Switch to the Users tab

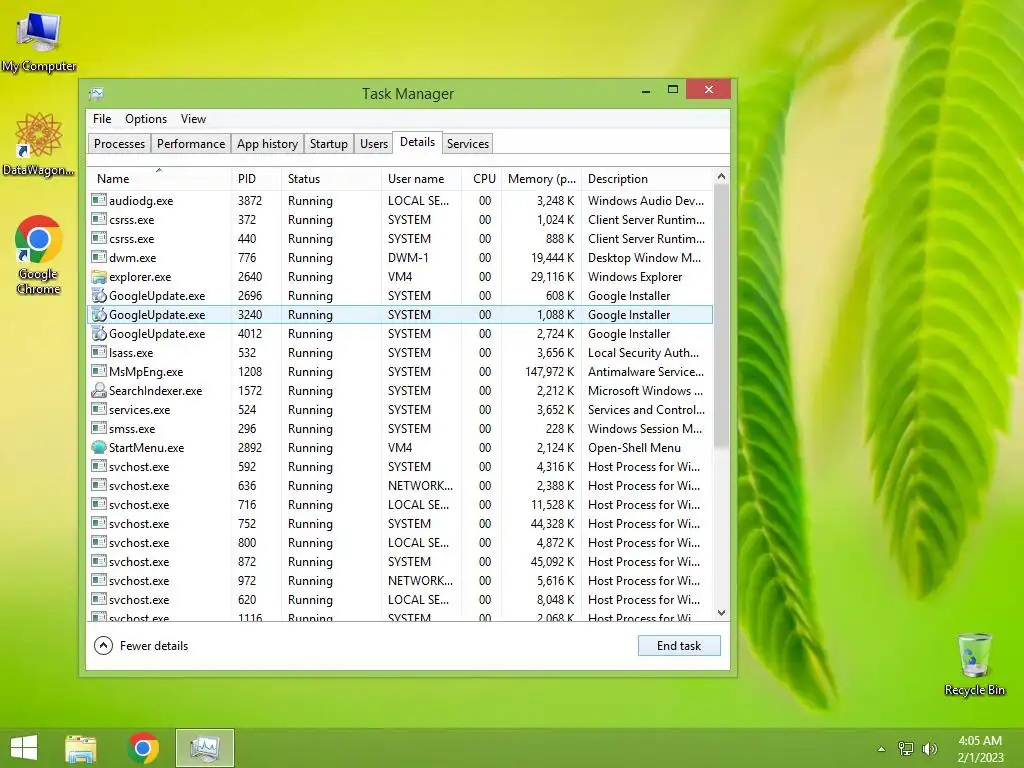[x=374, y=144]
